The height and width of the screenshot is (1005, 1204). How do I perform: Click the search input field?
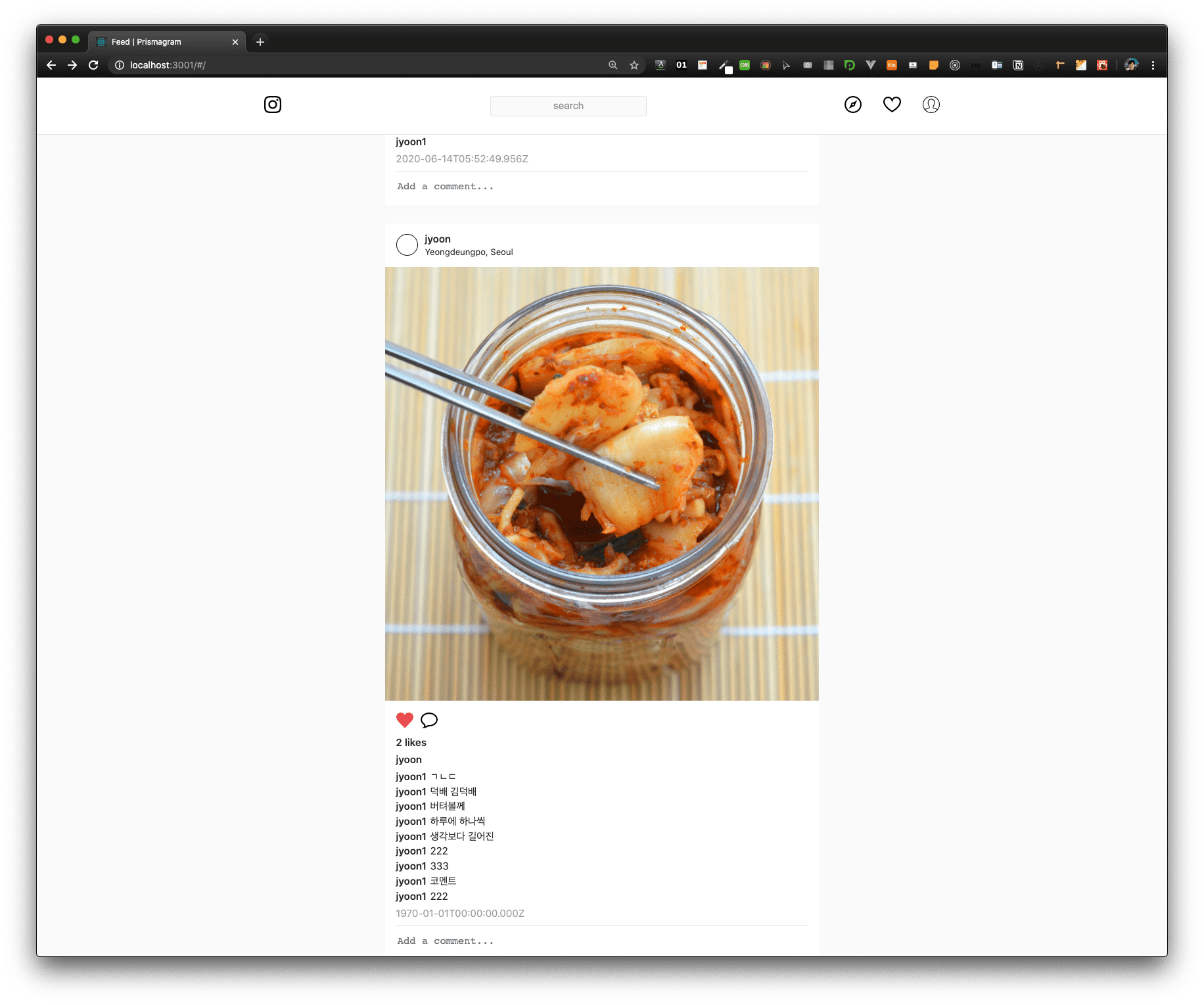[x=568, y=106]
